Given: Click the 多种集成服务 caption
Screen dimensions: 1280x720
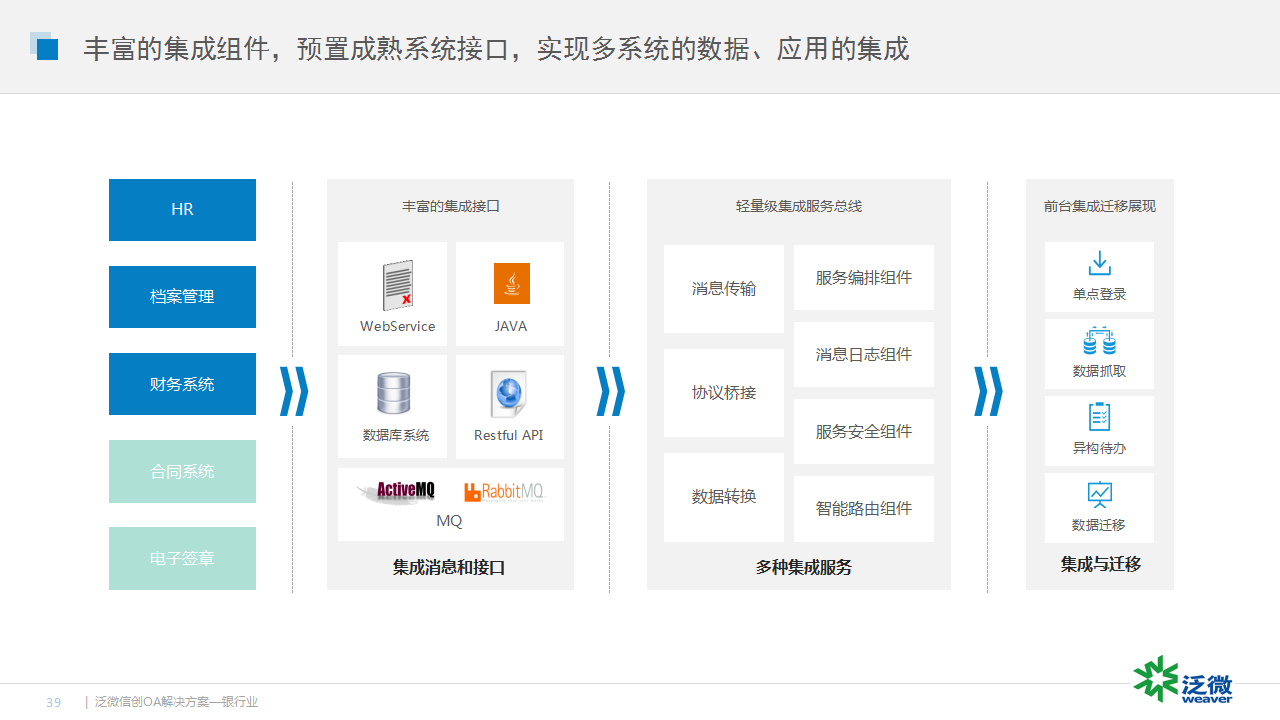Looking at the screenshot, I should (804, 567).
